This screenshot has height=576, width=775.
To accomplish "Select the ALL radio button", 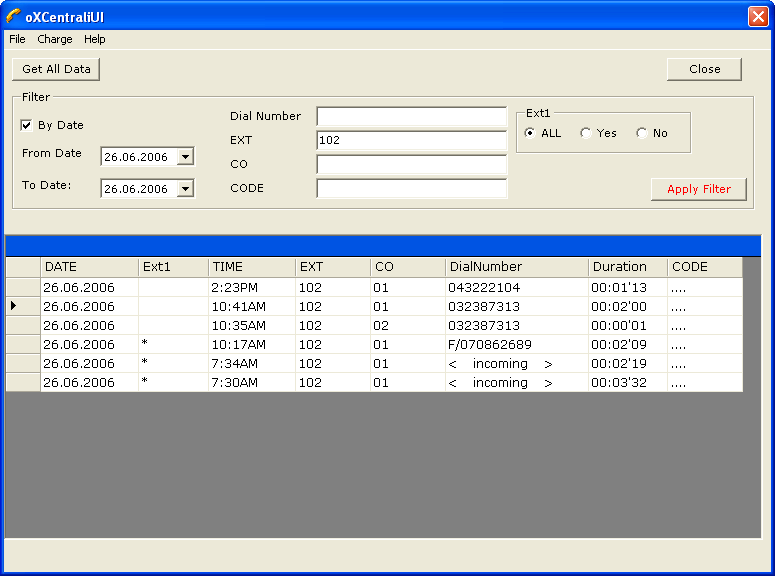I will coord(530,133).
